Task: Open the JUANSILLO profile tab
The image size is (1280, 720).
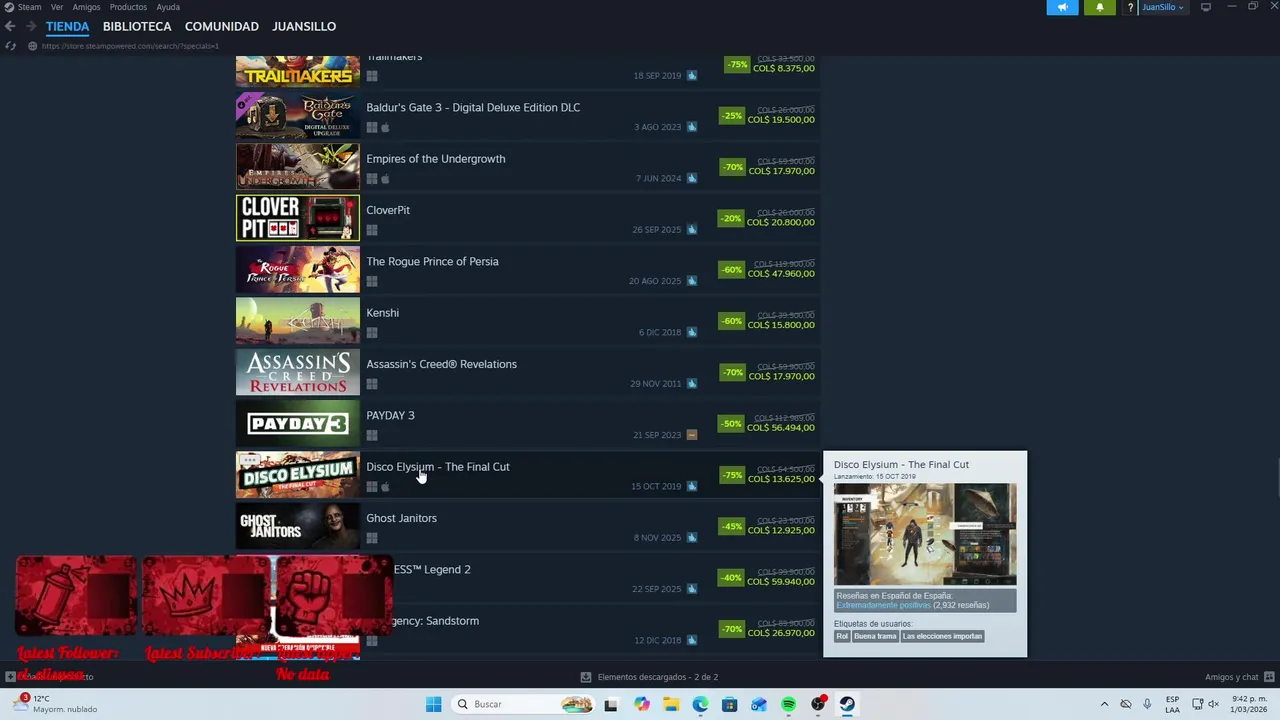Action: 304,26
